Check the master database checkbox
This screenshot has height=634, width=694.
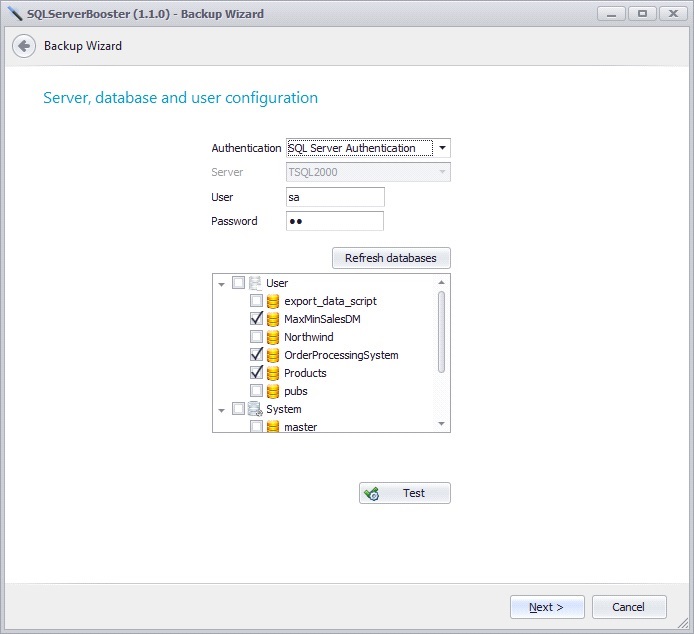pyautogui.click(x=256, y=426)
